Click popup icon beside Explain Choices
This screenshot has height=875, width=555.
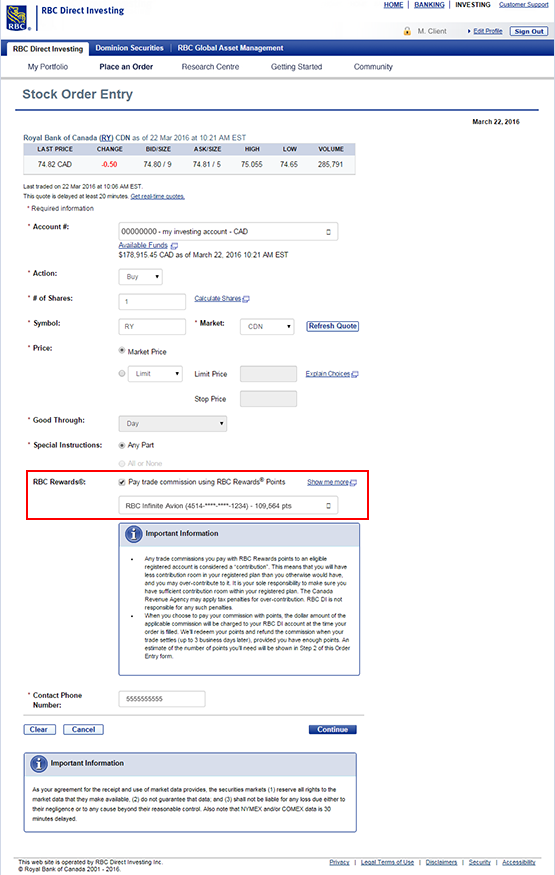(x=355, y=374)
